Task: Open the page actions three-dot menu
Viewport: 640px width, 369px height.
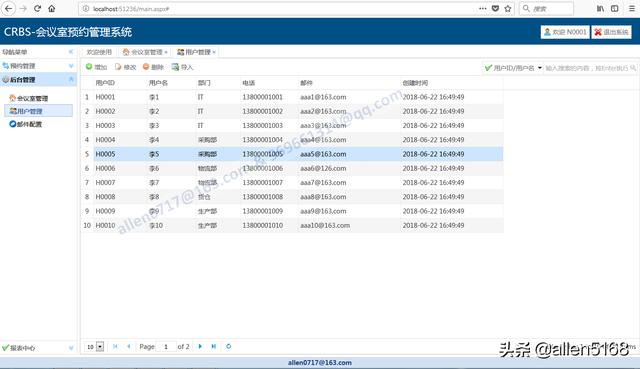Action: tap(482, 8)
